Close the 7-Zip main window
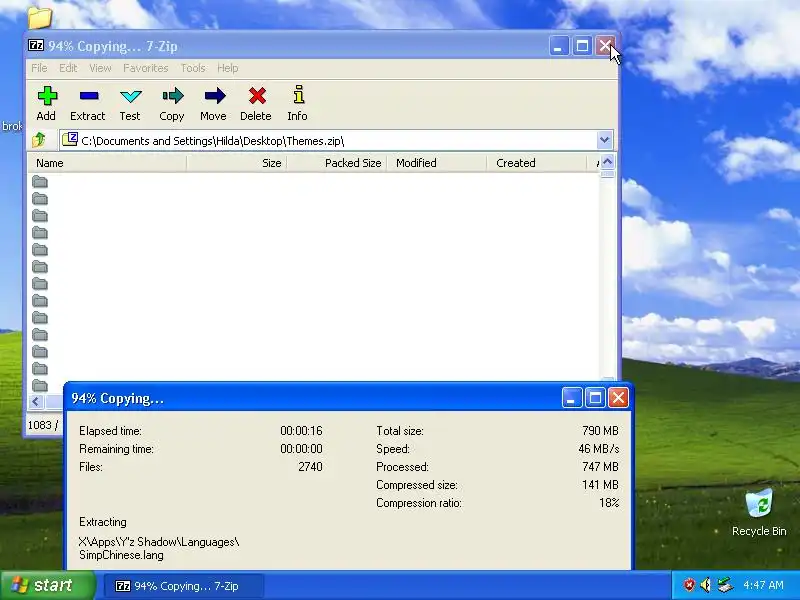 tap(605, 46)
